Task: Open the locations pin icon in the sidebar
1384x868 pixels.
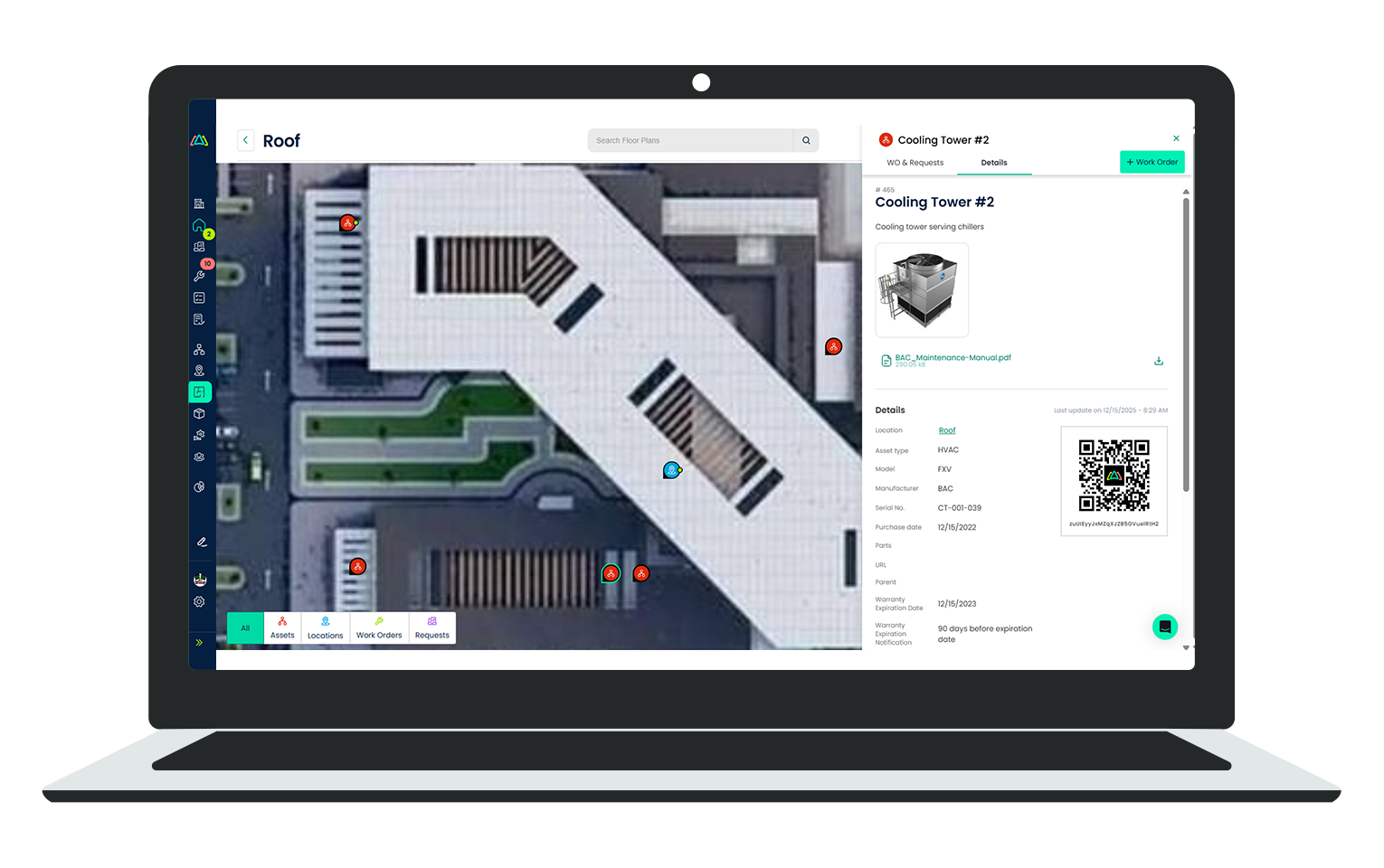Action: pos(200,369)
